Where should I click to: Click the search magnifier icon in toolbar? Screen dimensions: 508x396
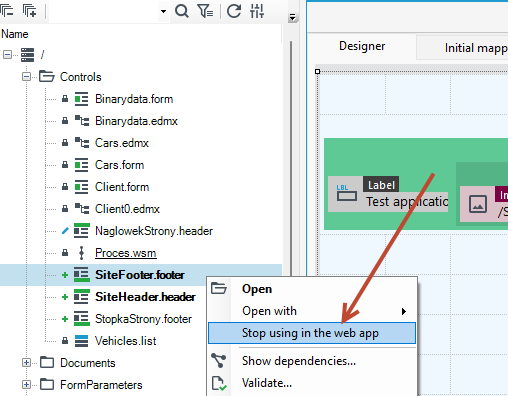(182, 11)
